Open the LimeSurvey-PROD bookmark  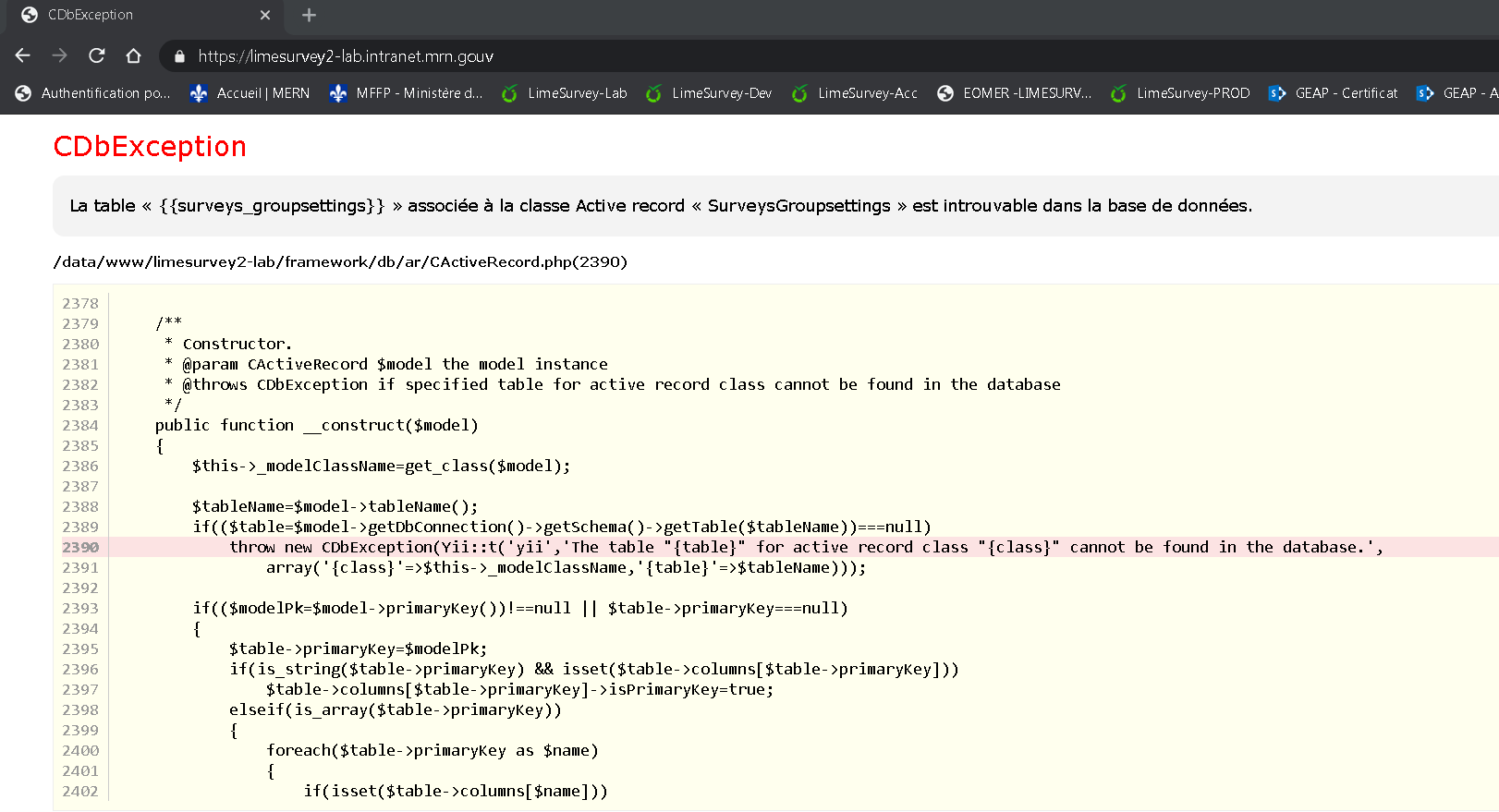click(1180, 93)
